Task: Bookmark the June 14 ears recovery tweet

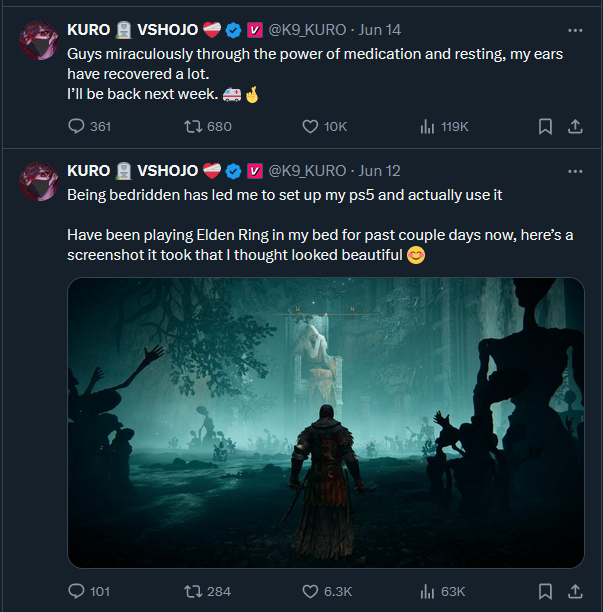Action: click(x=545, y=126)
